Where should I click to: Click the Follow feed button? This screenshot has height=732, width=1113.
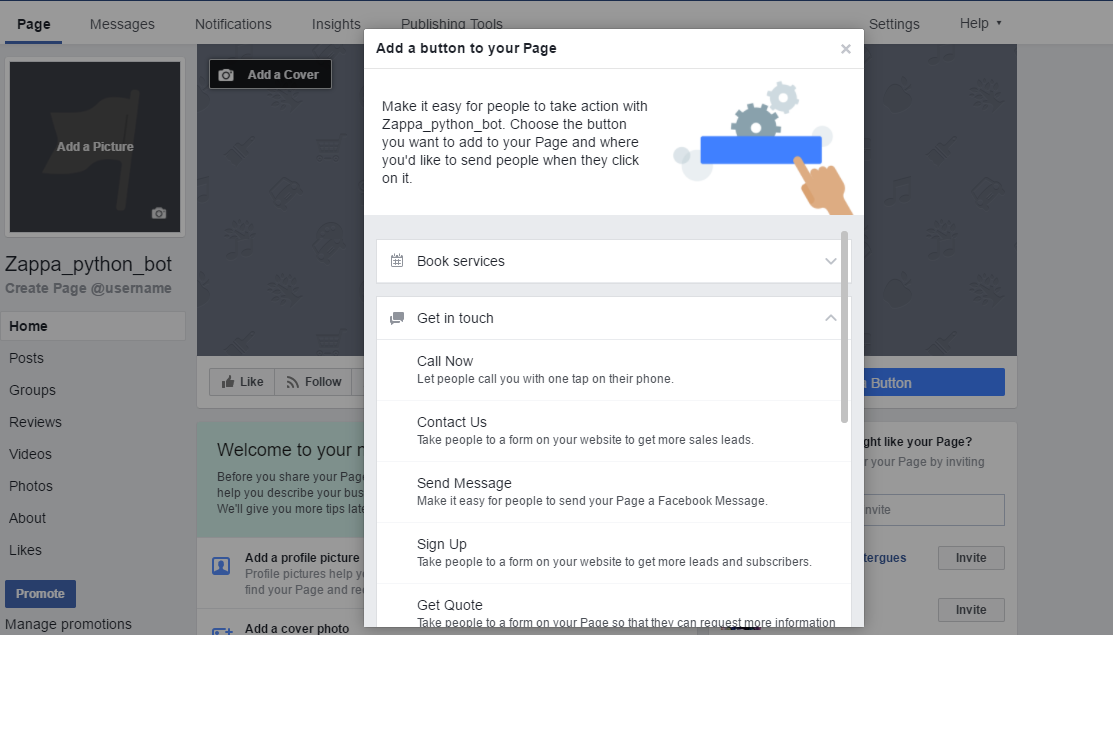pyautogui.click(x=313, y=382)
